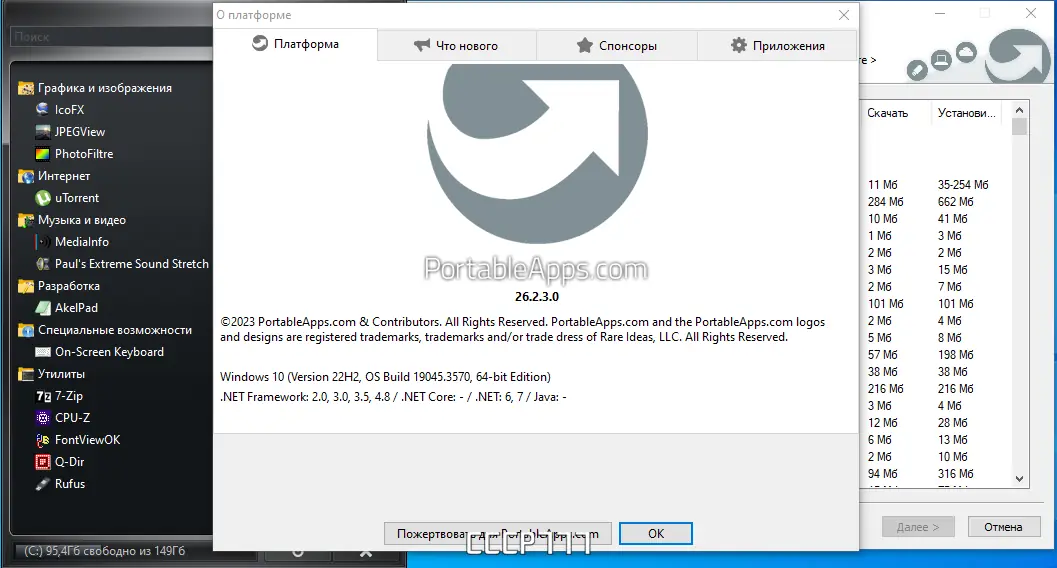Start Rufus from the menu

[x=60, y=484]
